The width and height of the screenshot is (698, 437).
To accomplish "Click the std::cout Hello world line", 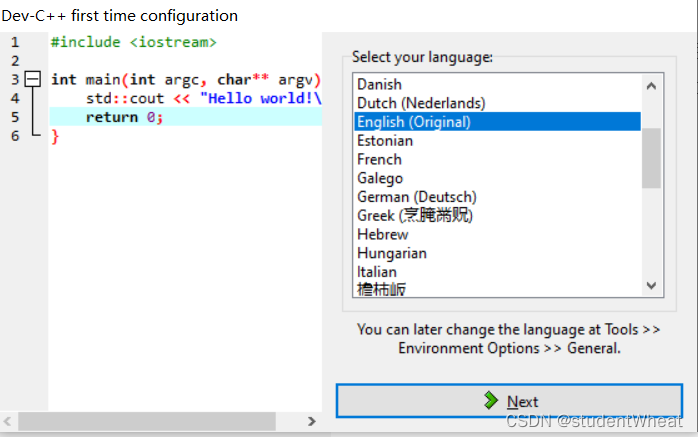I will (x=203, y=98).
